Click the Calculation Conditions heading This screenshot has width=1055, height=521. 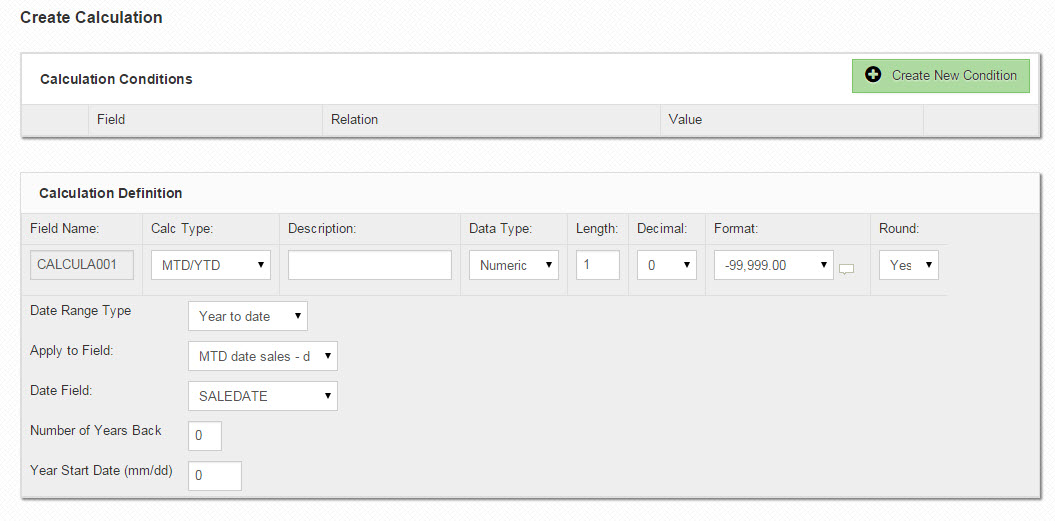coord(116,79)
